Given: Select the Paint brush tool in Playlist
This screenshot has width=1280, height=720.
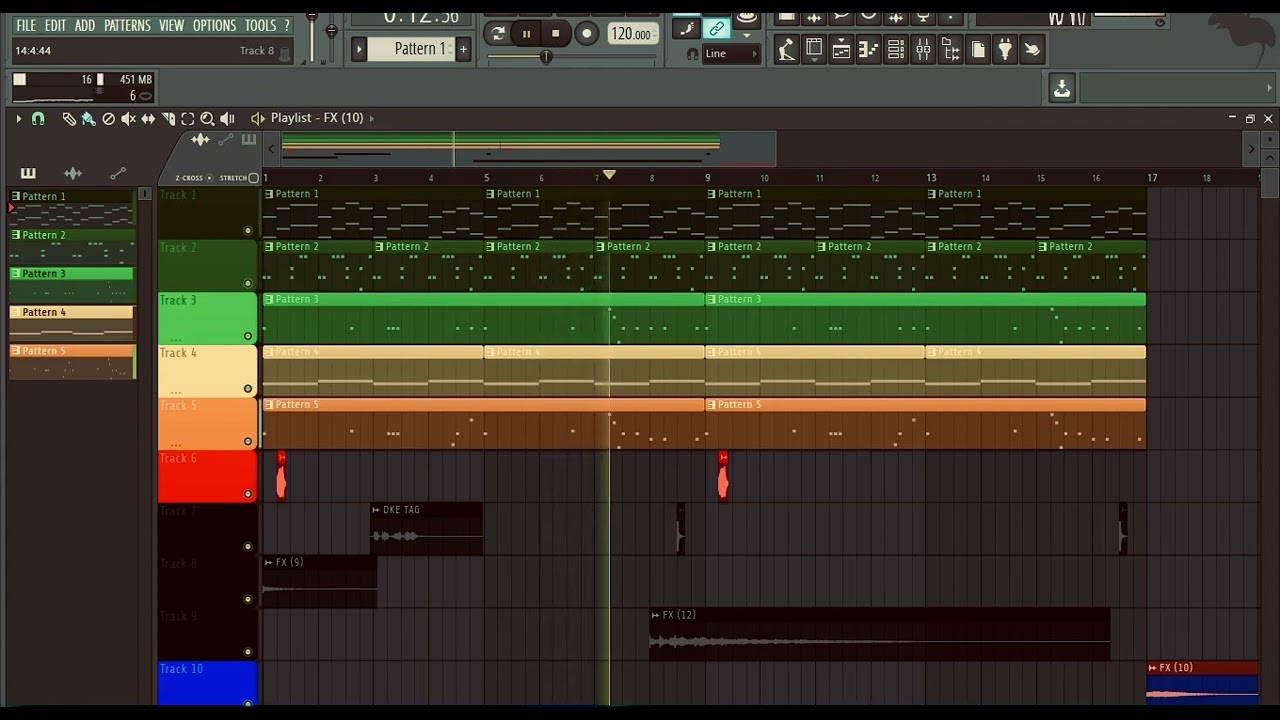Looking at the screenshot, I should [x=88, y=118].
